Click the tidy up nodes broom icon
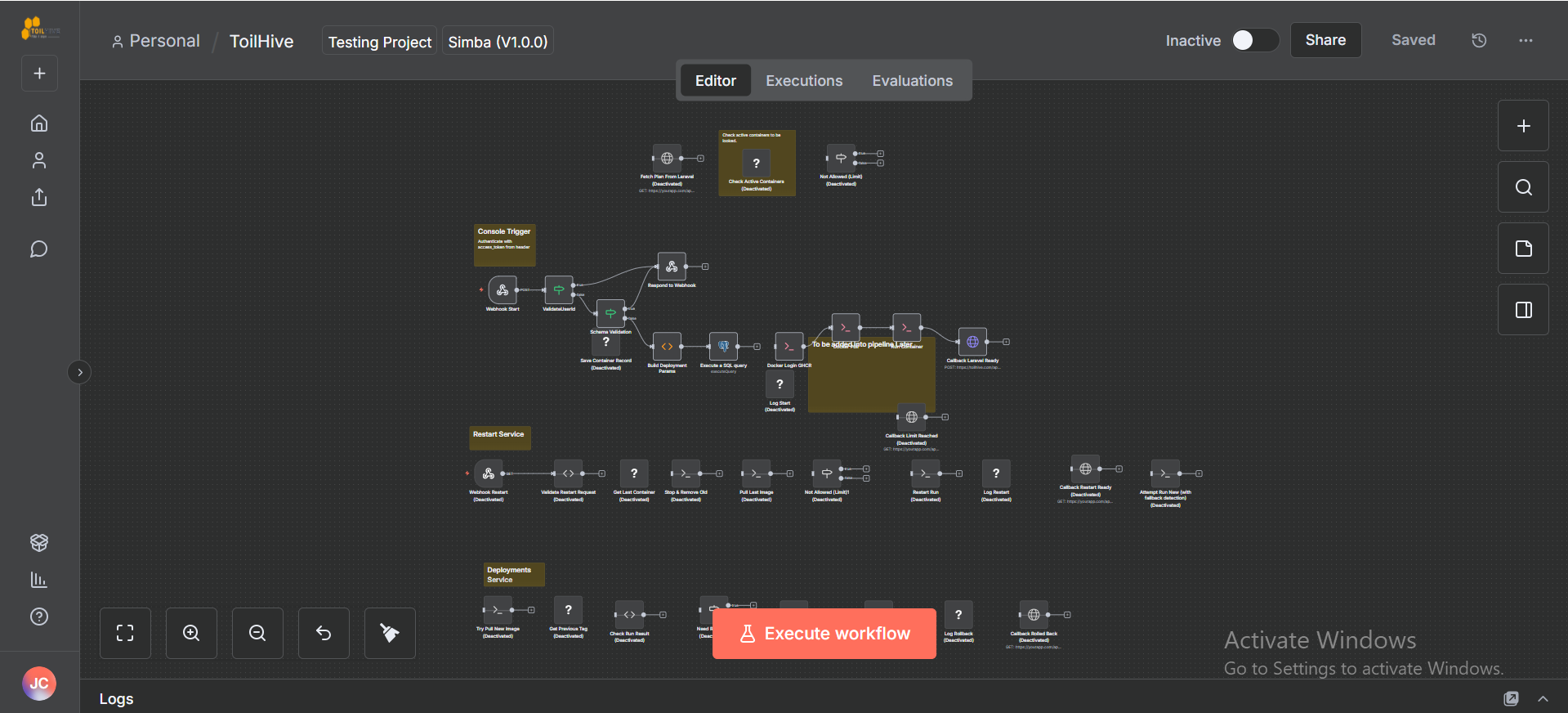This screenshot has height=713, width=1568. [390, 633]
